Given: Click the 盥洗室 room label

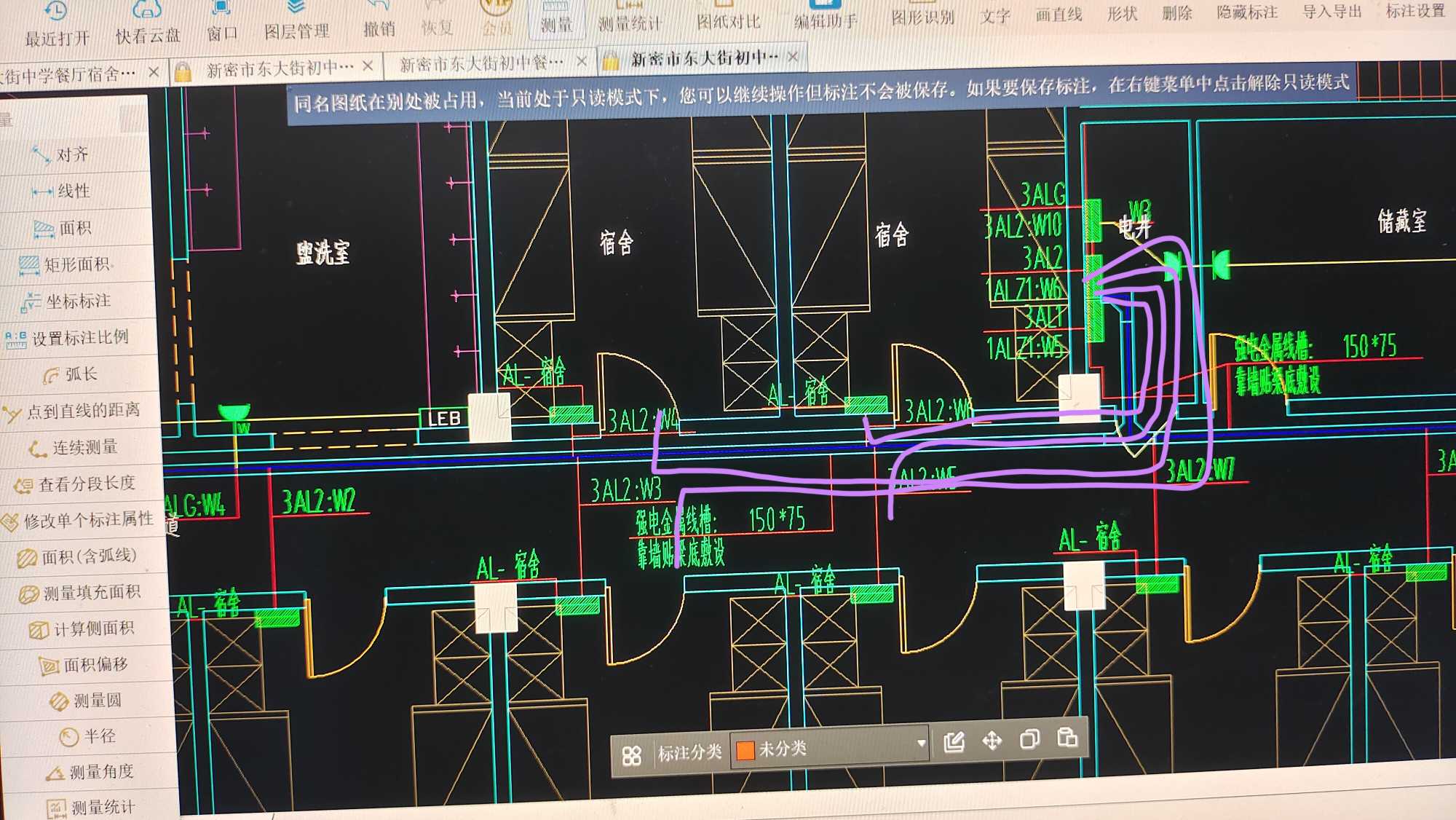Looking at the screenshot, I should pyautogui.click(x=323, y=253).
